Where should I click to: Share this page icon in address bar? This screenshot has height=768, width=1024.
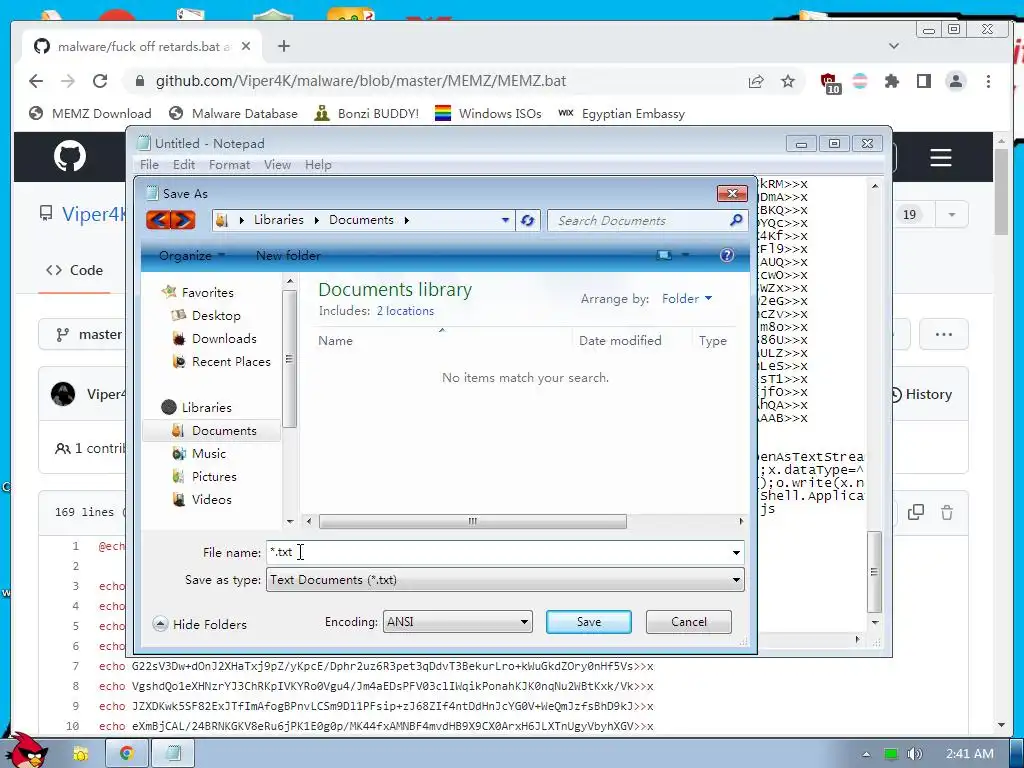pos(756,81)
